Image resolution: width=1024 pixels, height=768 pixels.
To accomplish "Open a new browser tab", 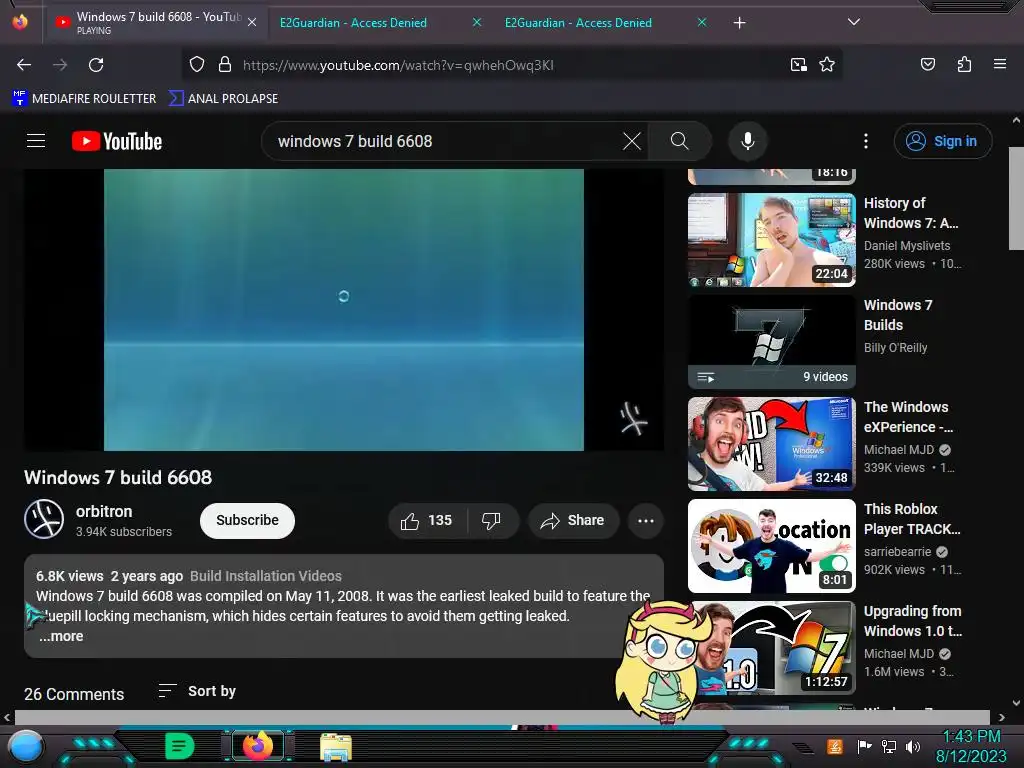I will click(739, 23).
